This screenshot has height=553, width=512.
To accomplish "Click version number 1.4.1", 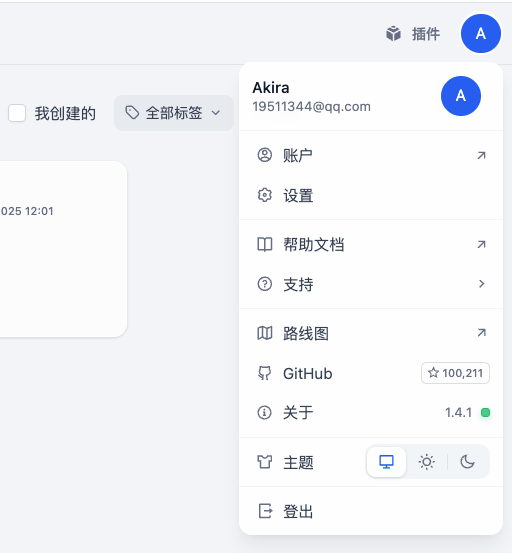I will [x=458, y=412].
